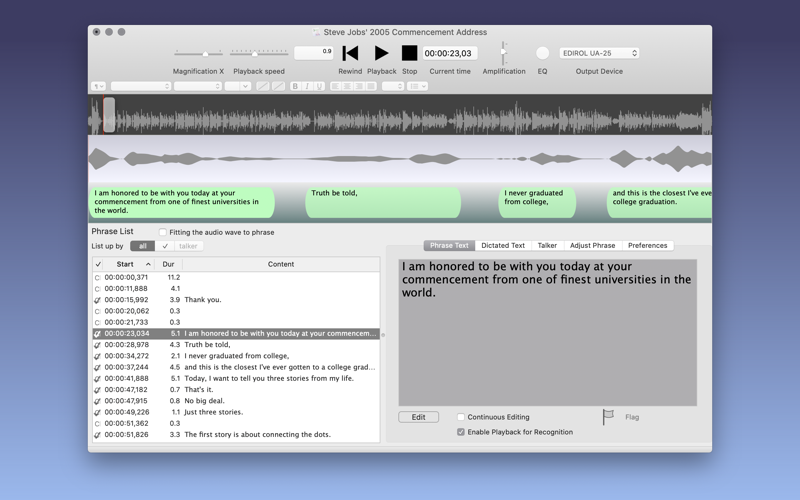The height and width of the screenshot is (500, 800).
Task: Open the EDIROL UA-25 output device dropdown
Action: tap(599, 53)
